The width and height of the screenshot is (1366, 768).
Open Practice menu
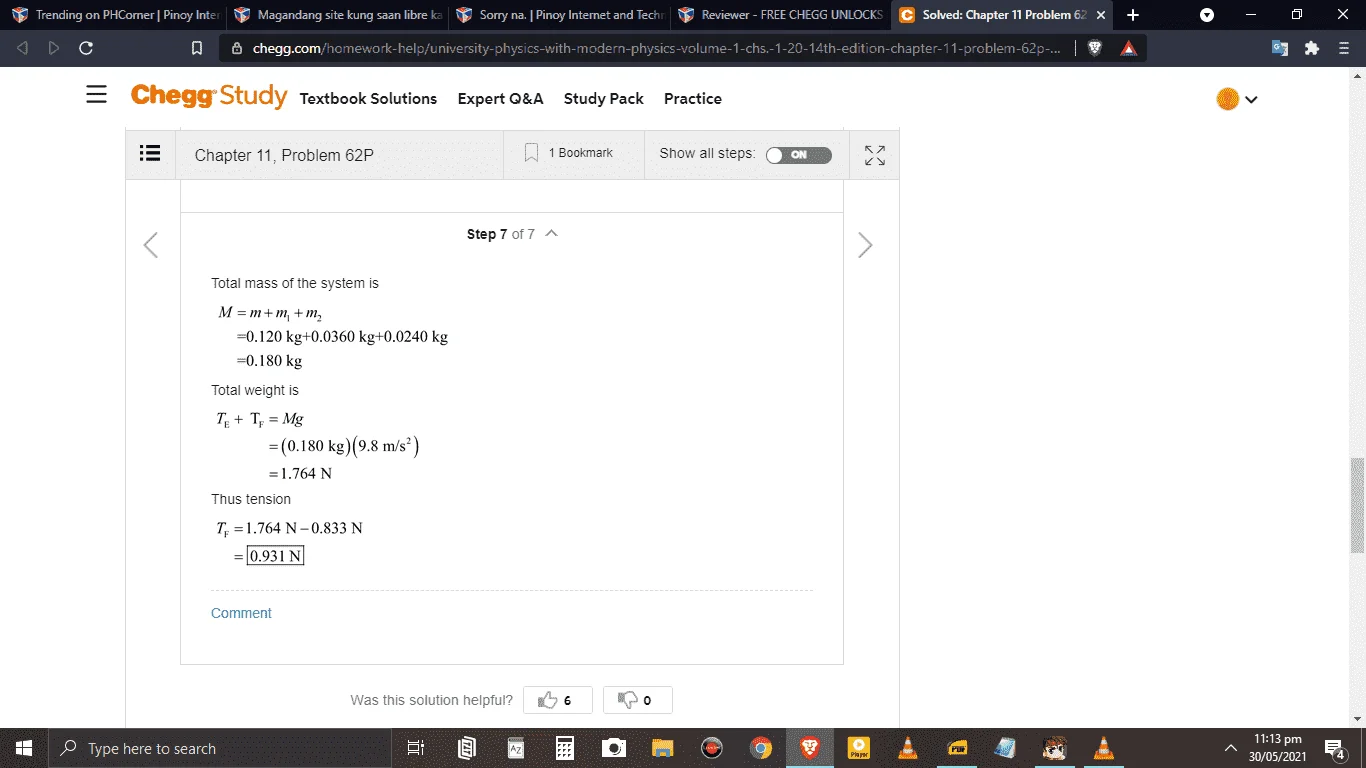pos(693,98)
